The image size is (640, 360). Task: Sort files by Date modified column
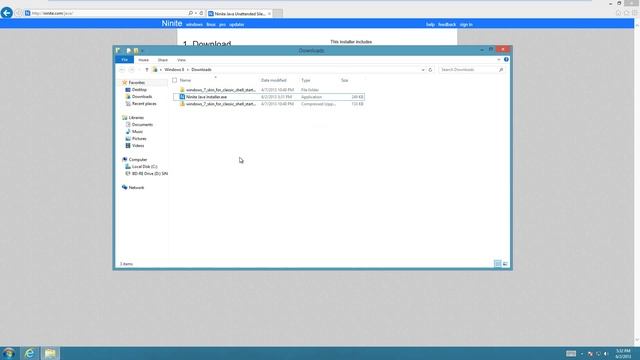pyautogui.click(x=274, y=80)
